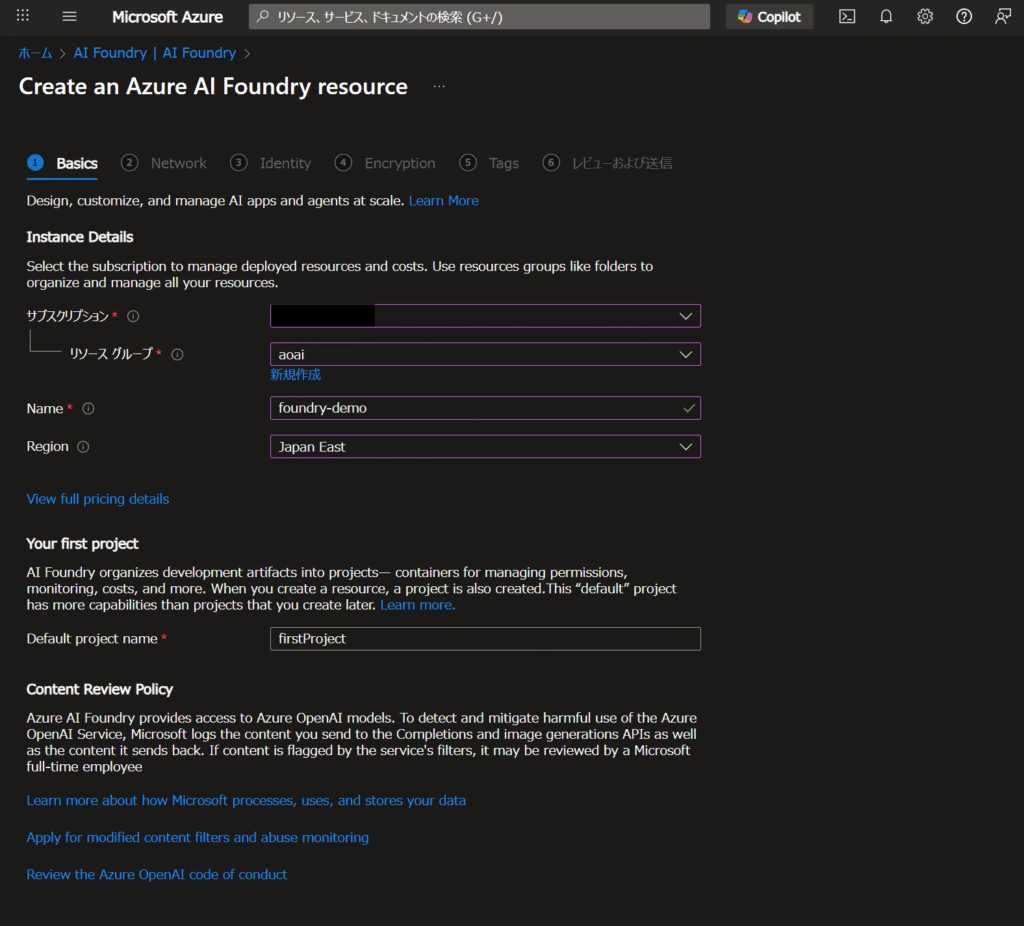
Task: Open the notifications bell
Action: pos(886,16)
